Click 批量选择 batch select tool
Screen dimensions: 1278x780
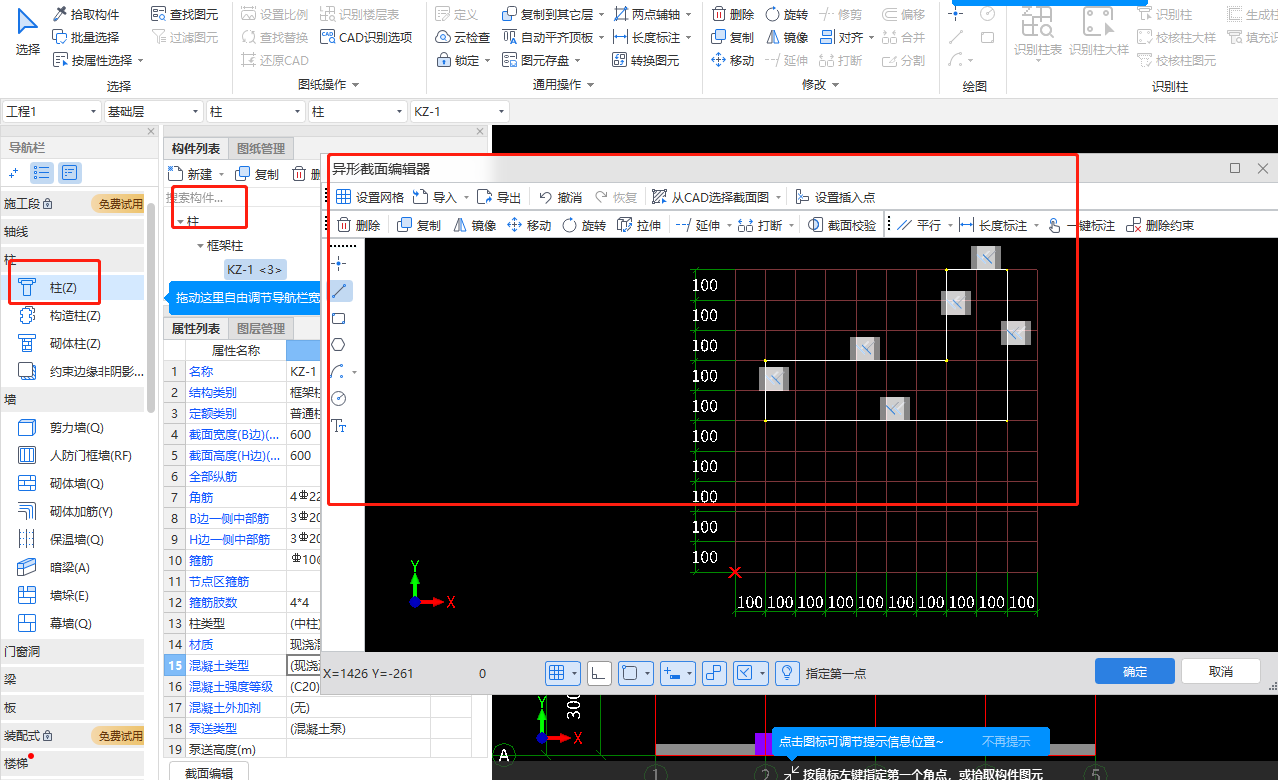click(x=86, y=37)
